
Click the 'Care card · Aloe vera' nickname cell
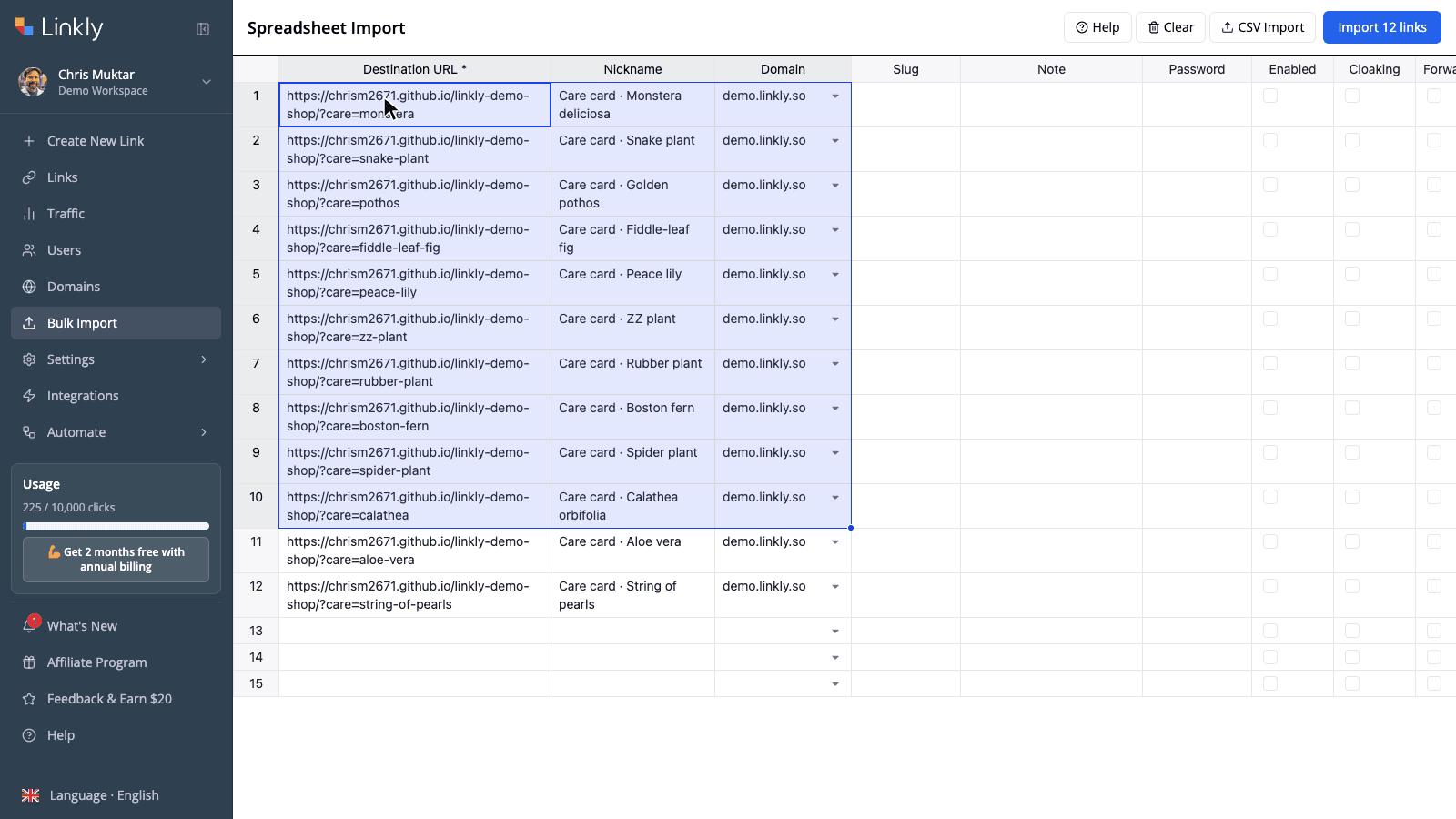point(632,551)
